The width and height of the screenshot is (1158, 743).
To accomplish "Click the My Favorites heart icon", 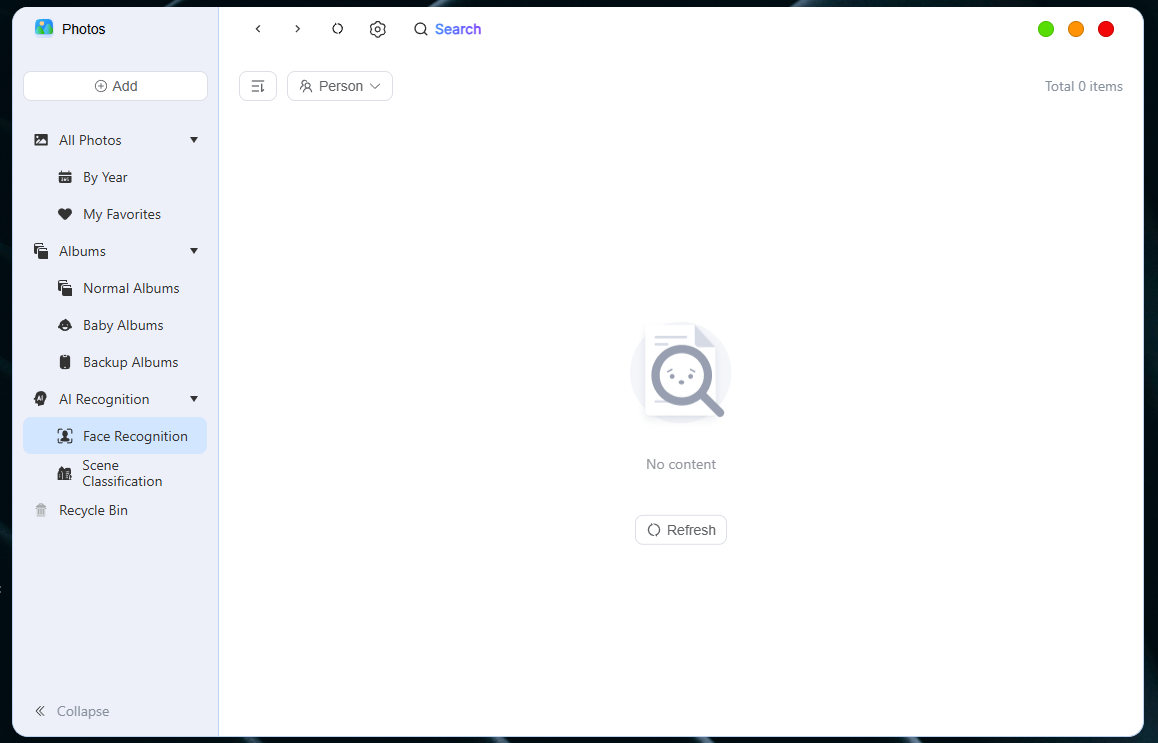I will click(x=65, y=214).
